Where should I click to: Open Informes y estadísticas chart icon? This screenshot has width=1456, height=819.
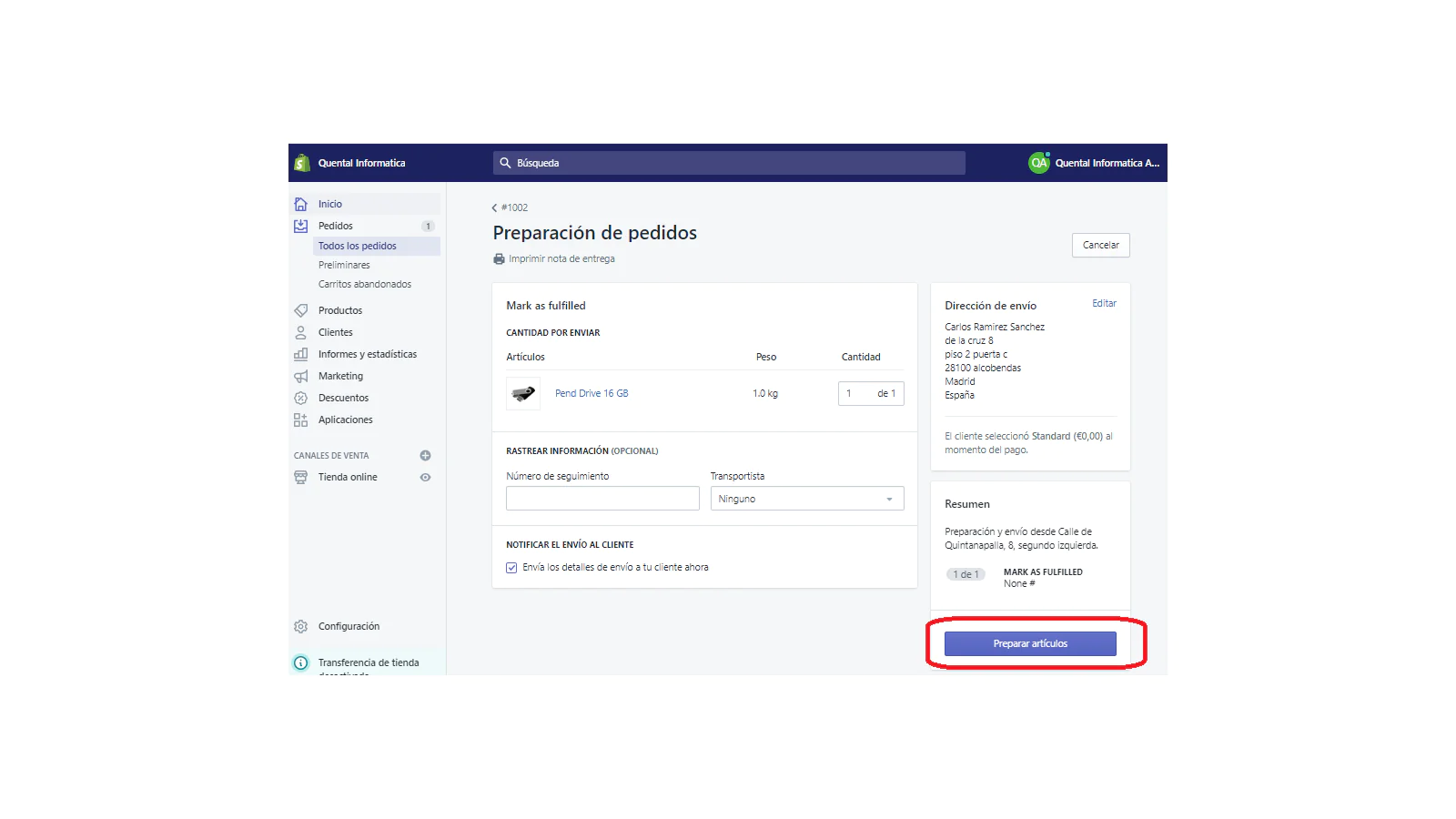[301, 354]
